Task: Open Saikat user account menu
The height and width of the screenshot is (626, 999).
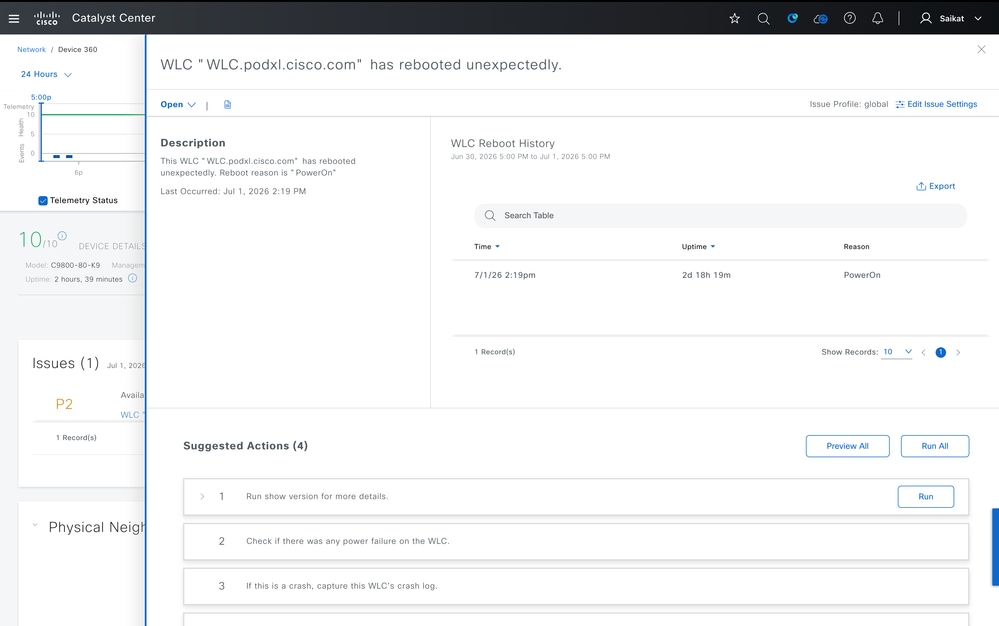Action: 951,18
